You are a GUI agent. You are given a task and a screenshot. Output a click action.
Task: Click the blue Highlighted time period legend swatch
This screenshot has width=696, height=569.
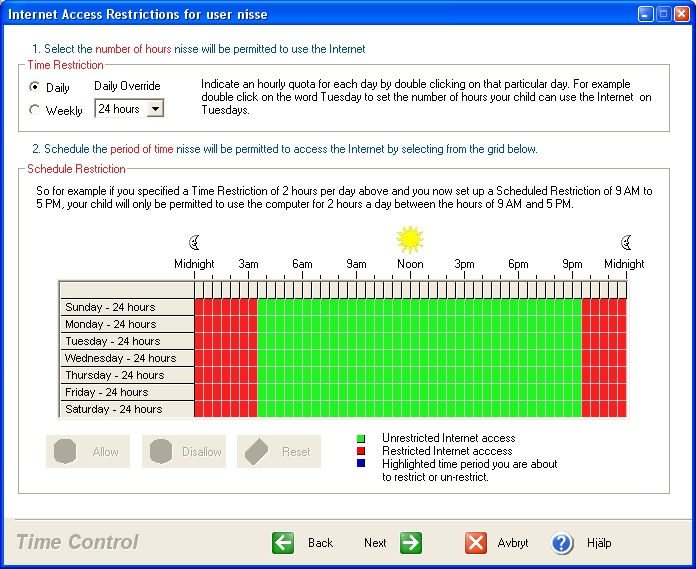360,463
